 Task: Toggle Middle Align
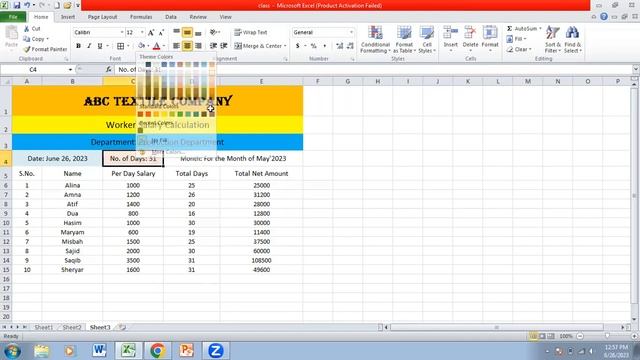[187, 32]
